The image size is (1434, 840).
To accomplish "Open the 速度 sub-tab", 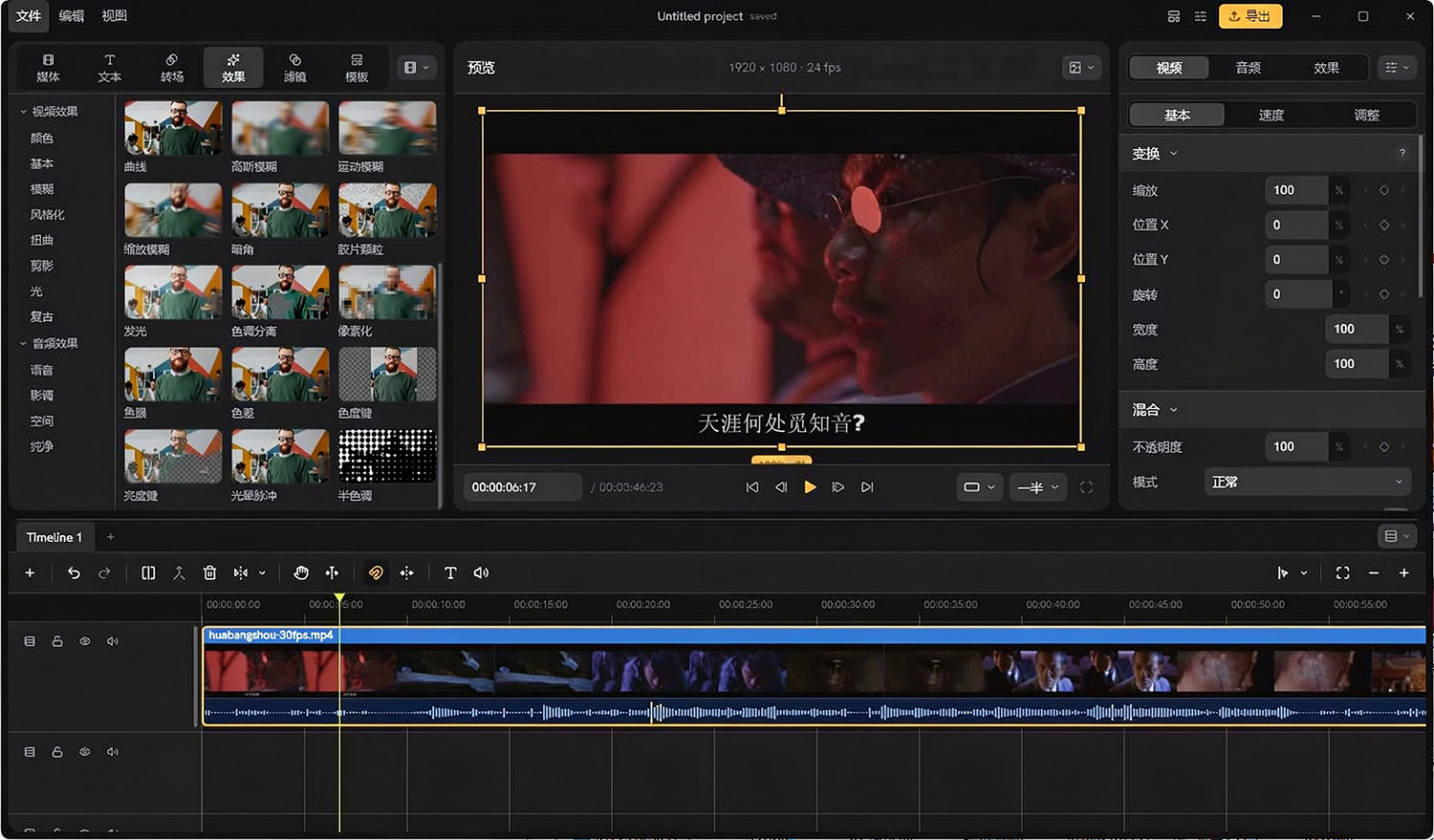I will click(1271, 115).
